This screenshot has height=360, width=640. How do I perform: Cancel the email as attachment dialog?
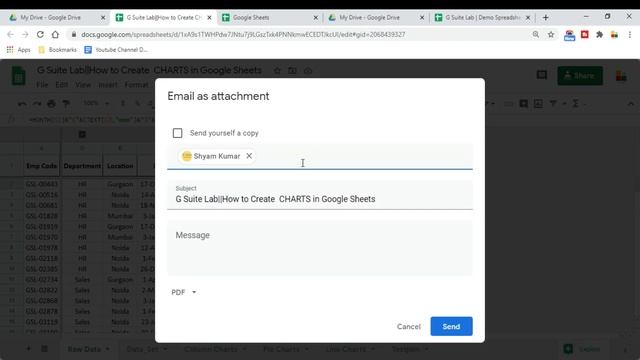coord(409,327)
